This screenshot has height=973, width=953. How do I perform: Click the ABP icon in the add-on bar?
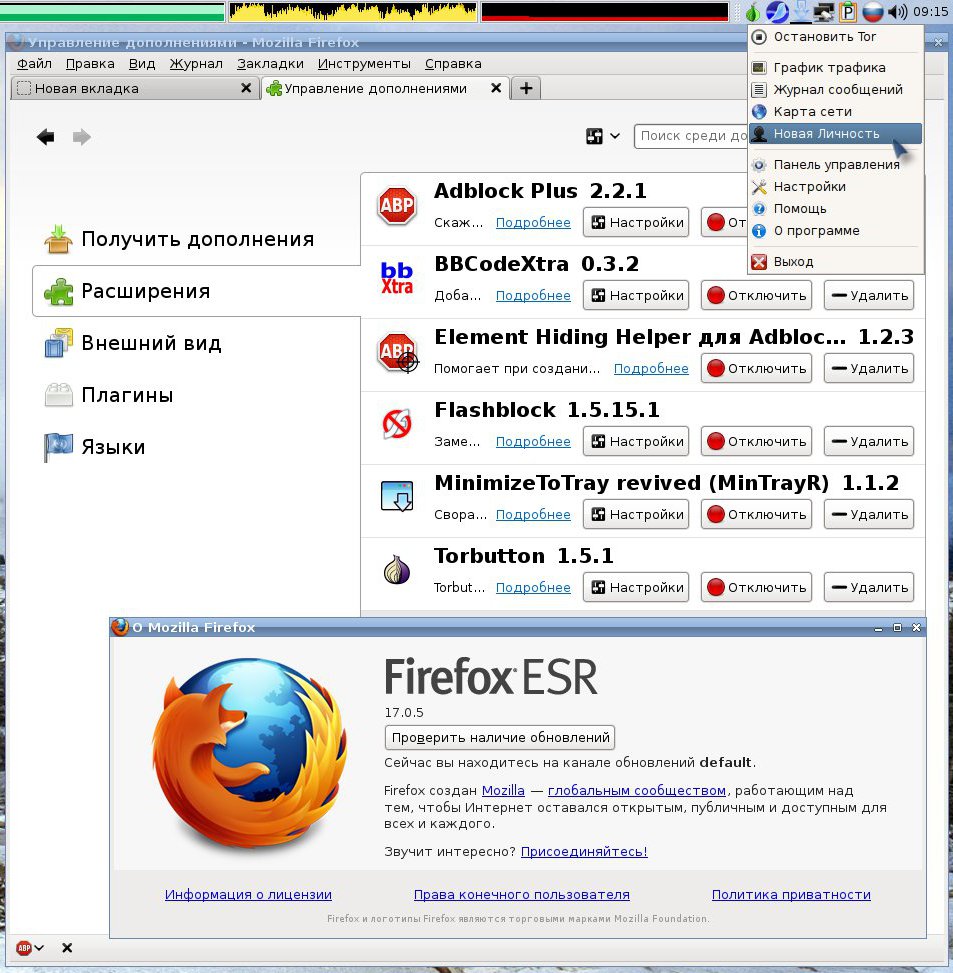click(24, 948)
